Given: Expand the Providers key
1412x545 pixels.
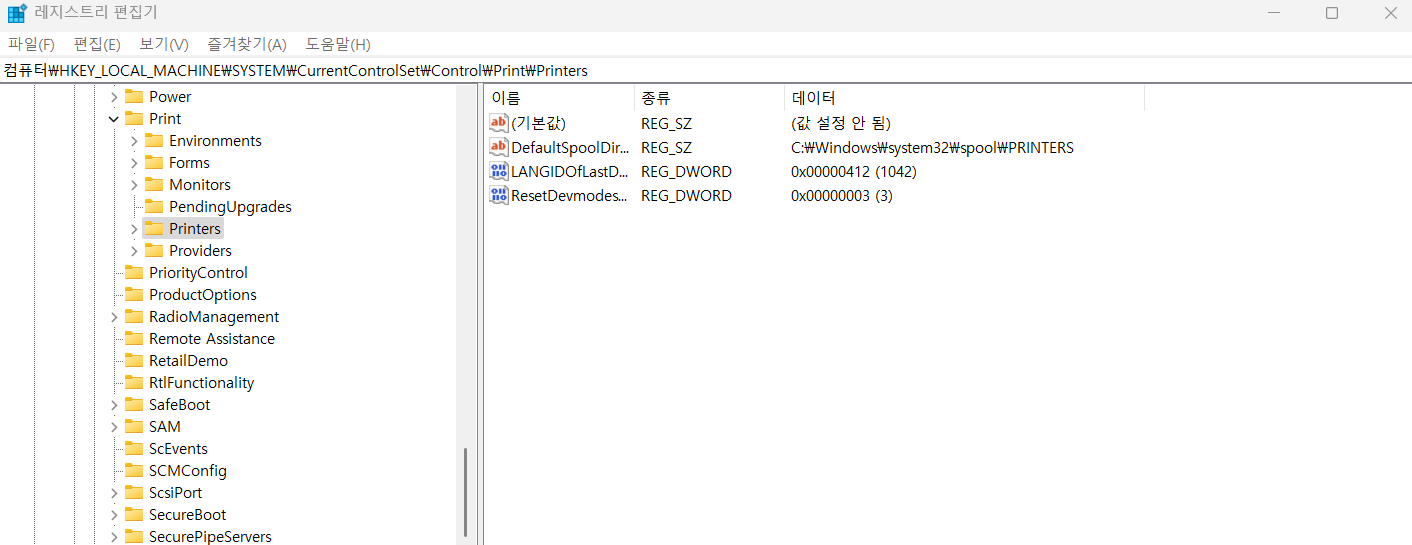Looking at the screenshot, I should [x=134, y=251].
